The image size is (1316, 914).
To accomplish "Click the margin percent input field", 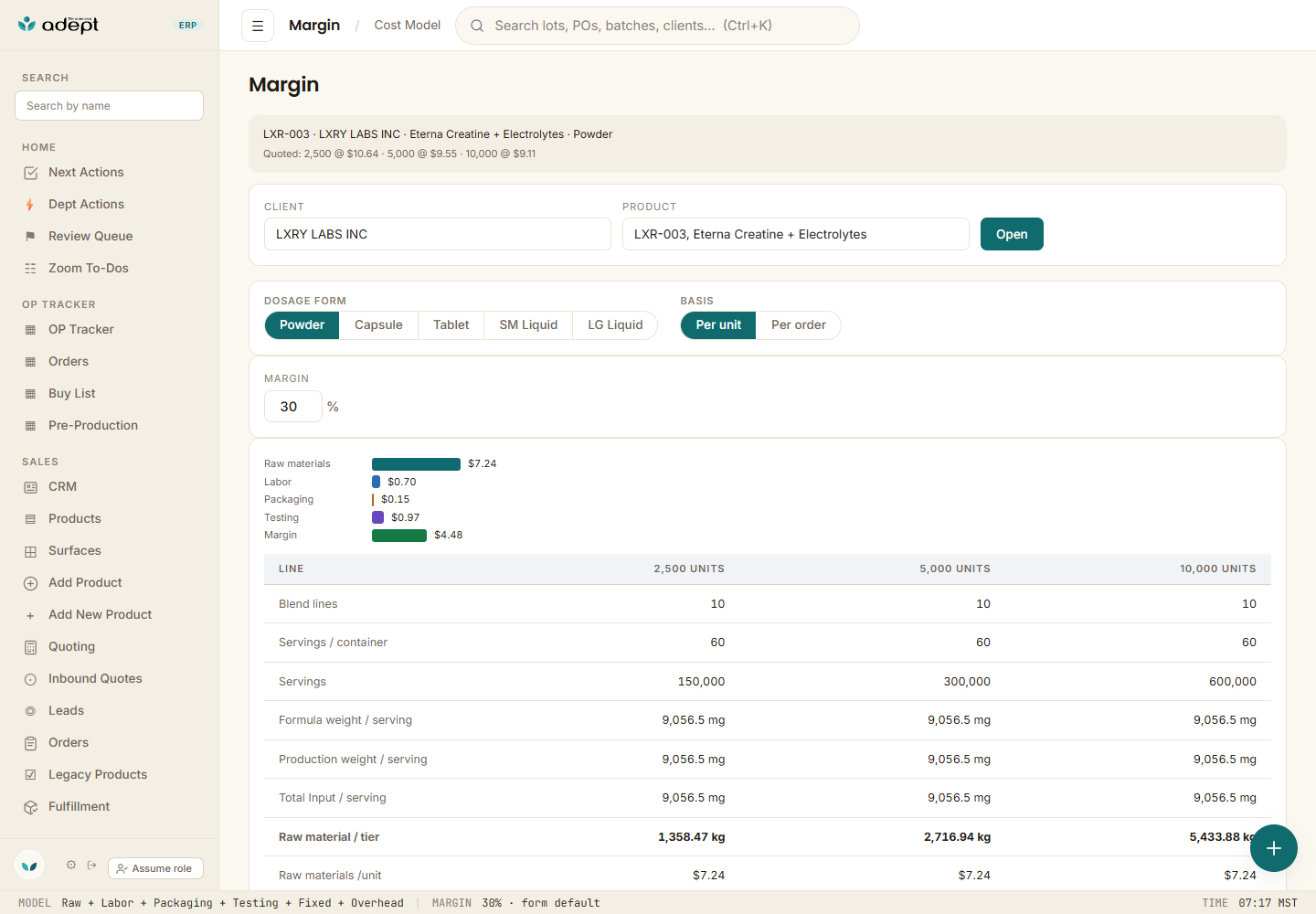I will pos(293,407).
